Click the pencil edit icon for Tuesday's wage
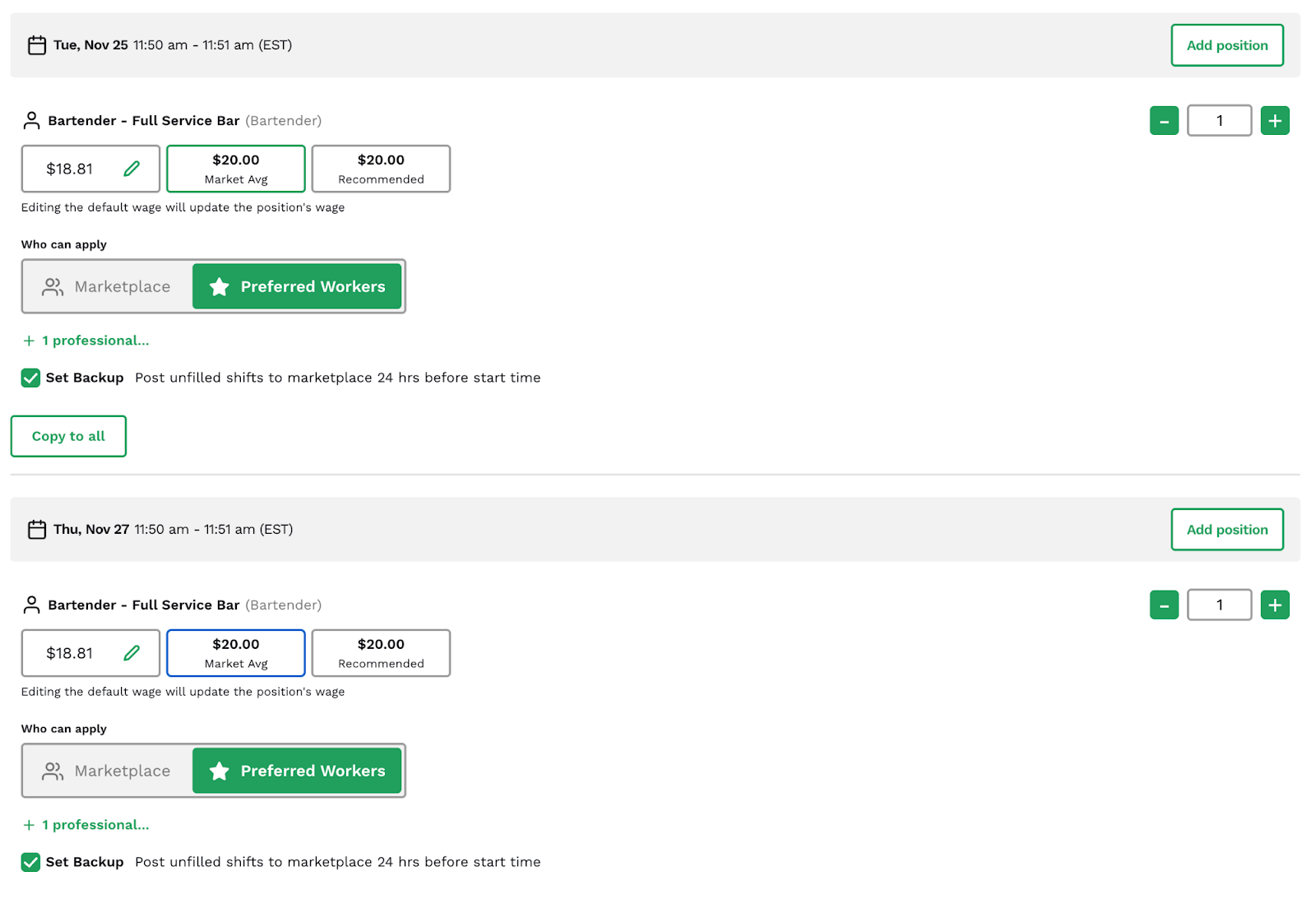This screenshot has height=913, width=1316. click(132, 169)
